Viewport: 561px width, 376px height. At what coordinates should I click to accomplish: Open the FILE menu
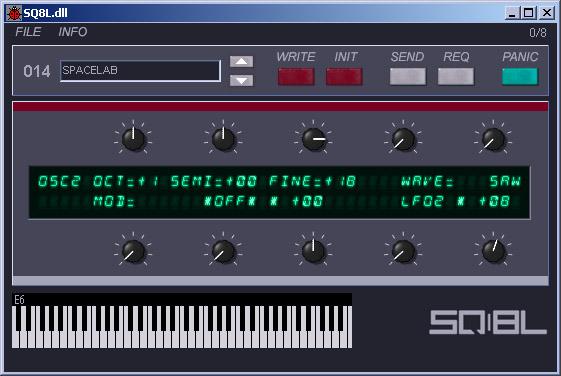pos(28,32)
